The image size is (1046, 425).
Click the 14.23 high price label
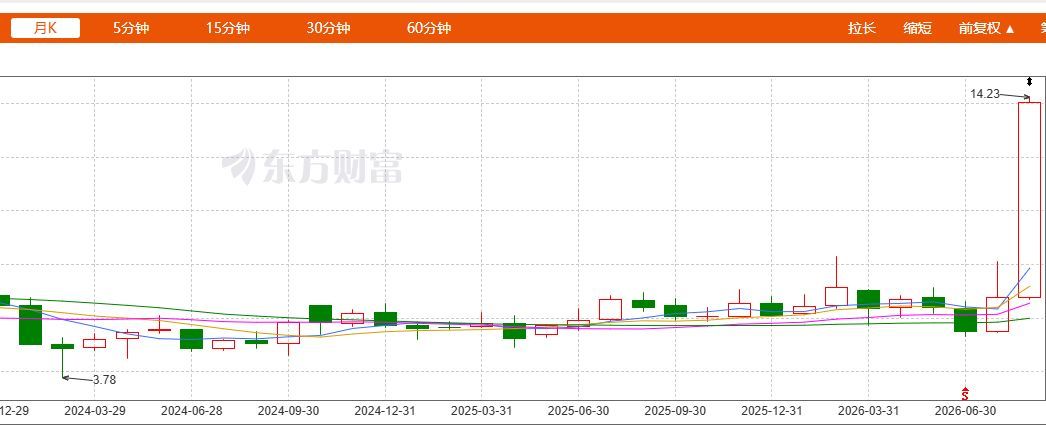click(985, 94)
